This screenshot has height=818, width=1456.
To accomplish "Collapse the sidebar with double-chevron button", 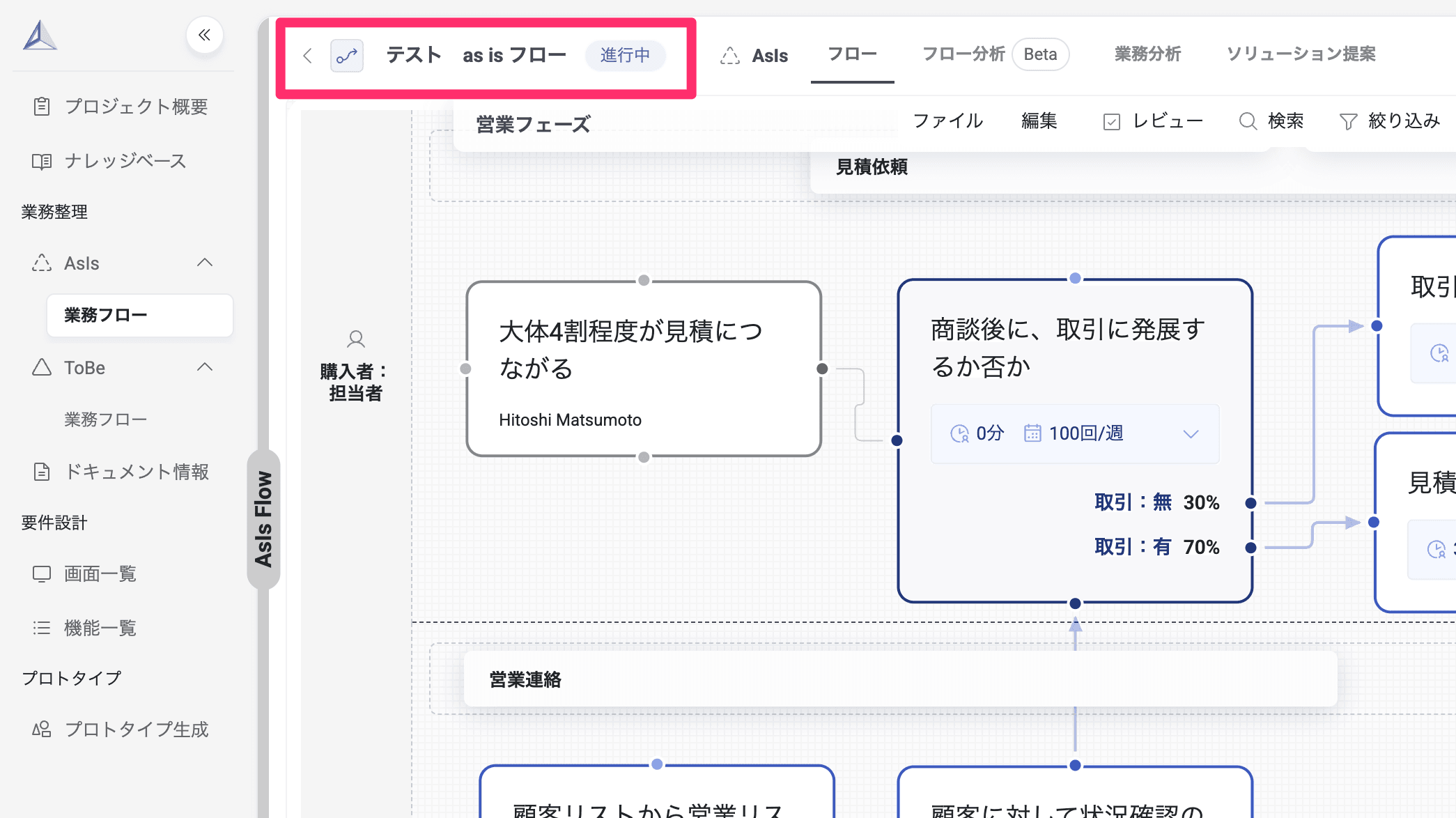I will coord(204,35).
